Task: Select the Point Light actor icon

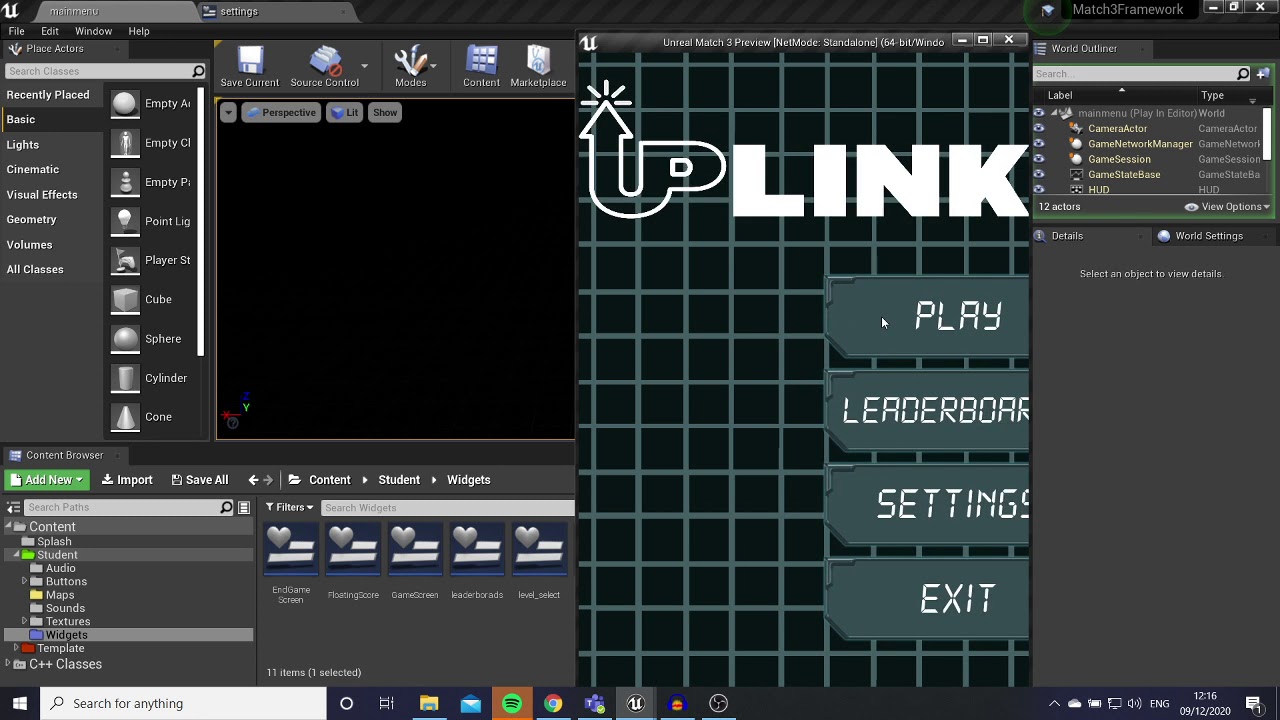Action: pyautogui.click(x=125, y=221)
